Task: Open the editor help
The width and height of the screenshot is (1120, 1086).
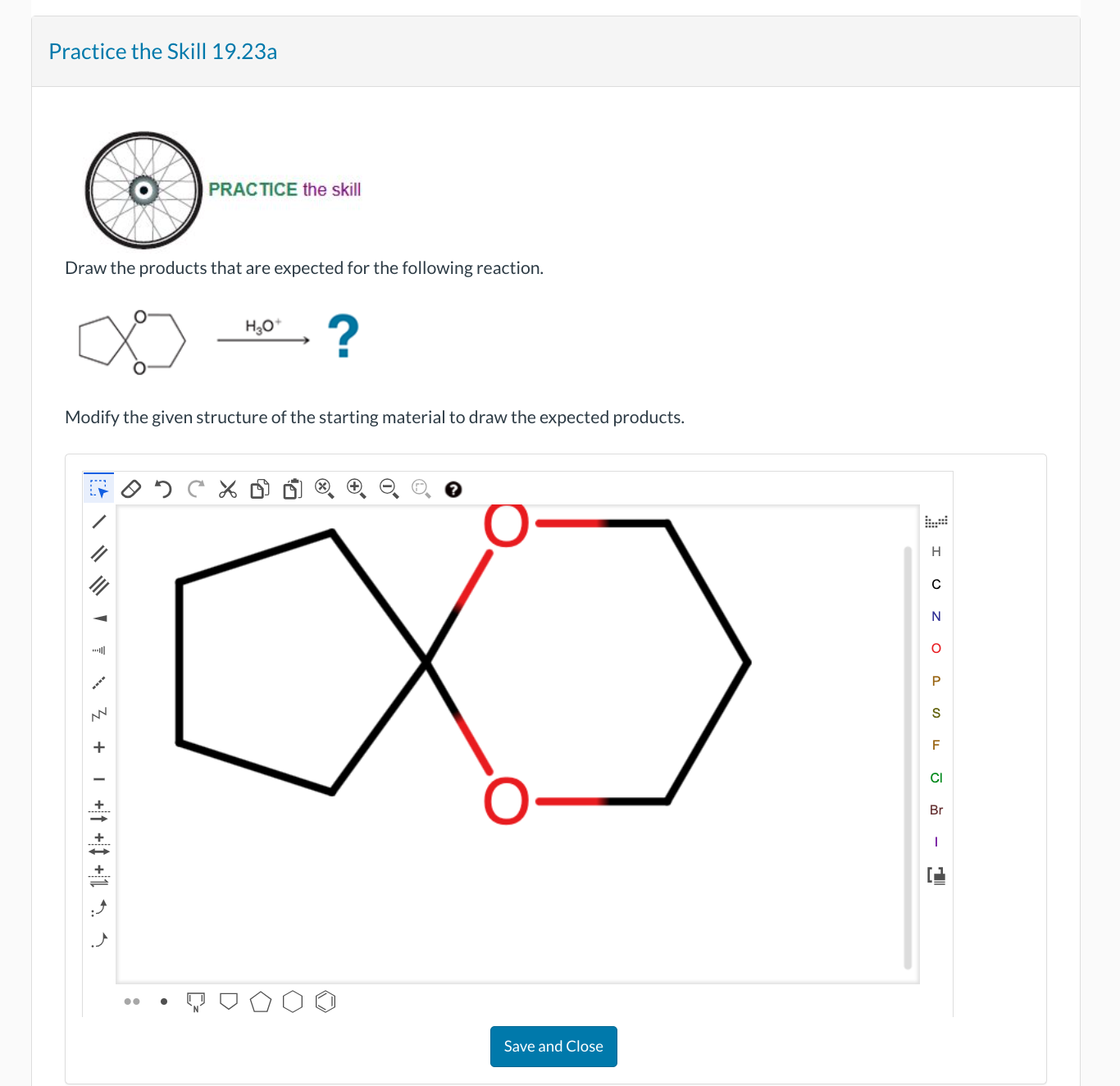Action: 453,489
